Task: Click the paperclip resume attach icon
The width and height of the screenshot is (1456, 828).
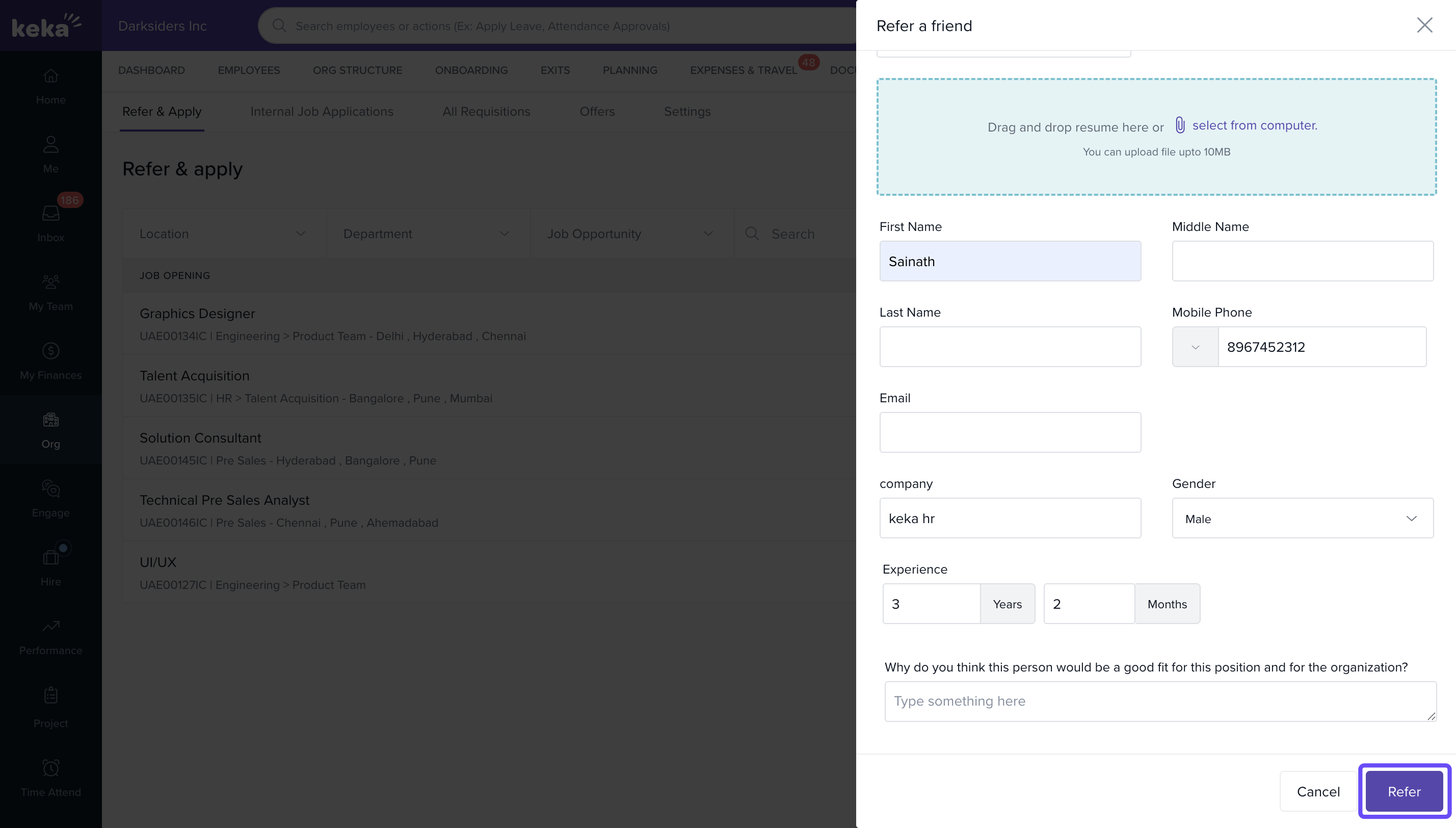Action: coord(1180,125)
